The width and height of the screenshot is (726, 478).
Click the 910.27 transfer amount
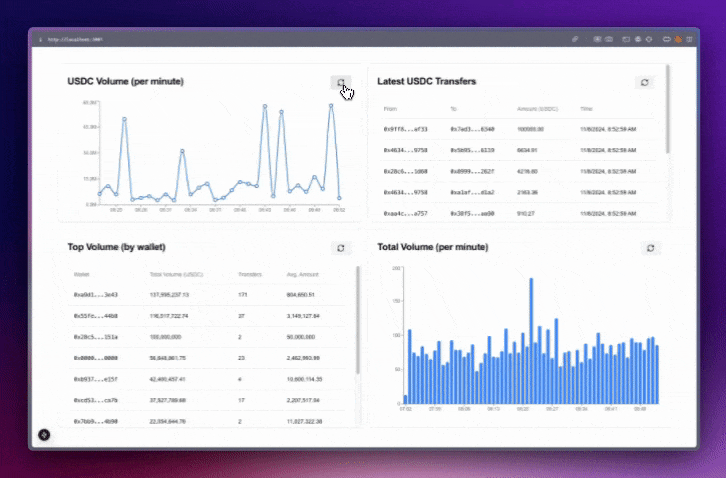526,214
